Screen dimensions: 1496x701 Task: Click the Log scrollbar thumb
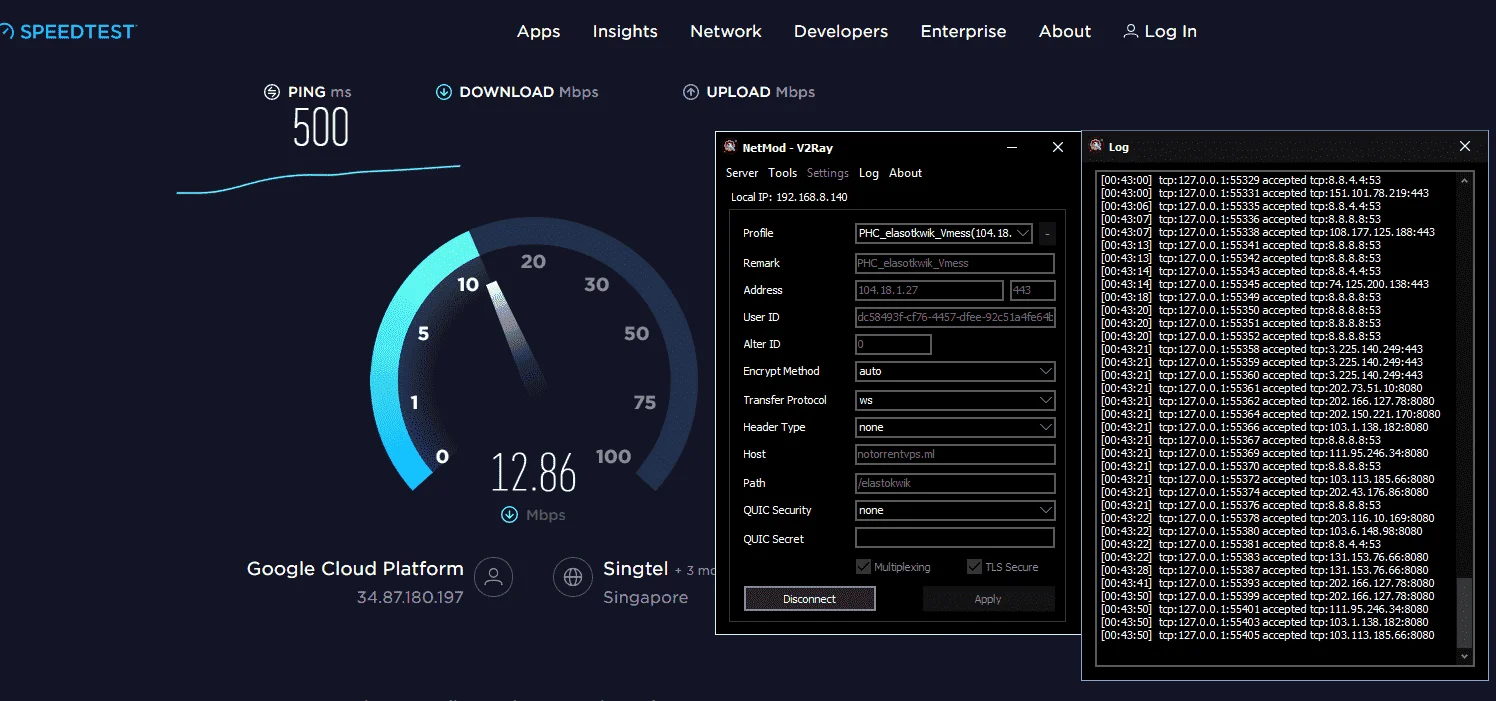1465,612
